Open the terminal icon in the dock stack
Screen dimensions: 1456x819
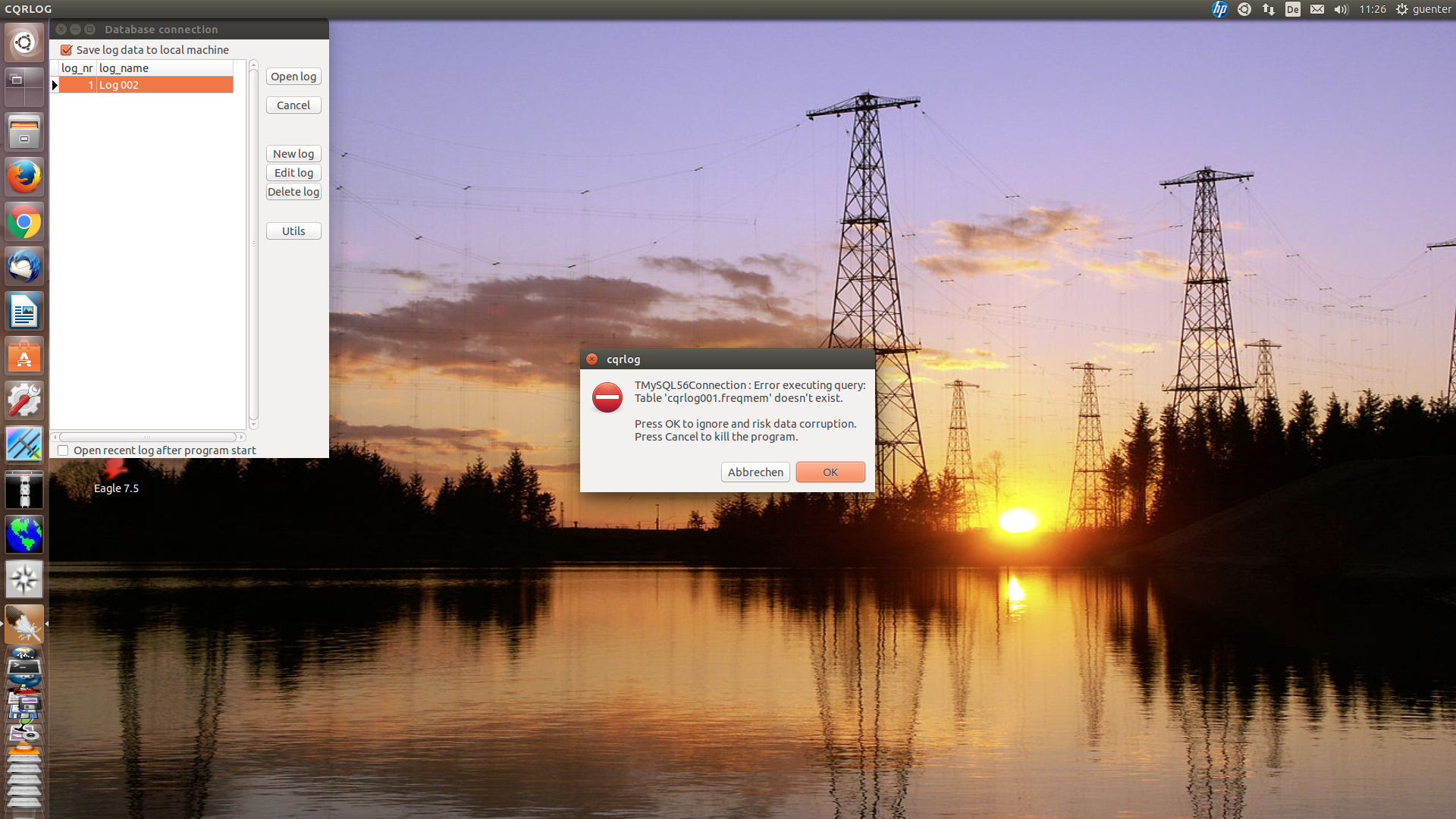click(24, 667)
